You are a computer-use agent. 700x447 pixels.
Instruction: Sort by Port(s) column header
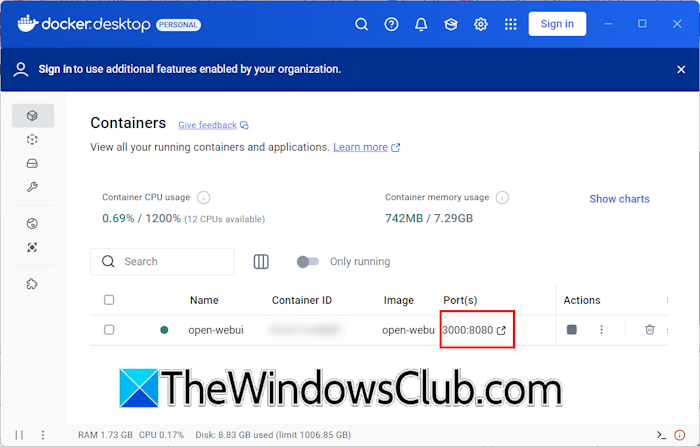click(x=460, y=301)
